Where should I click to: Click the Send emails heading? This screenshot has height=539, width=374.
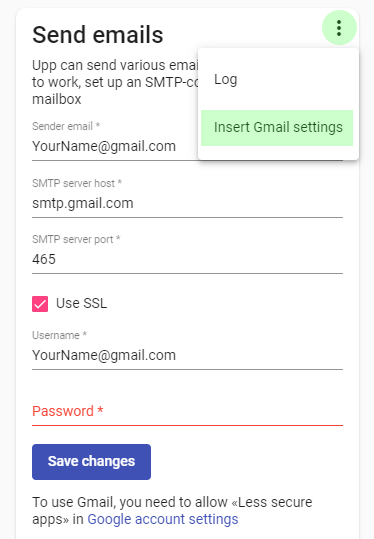coord(98,35)
